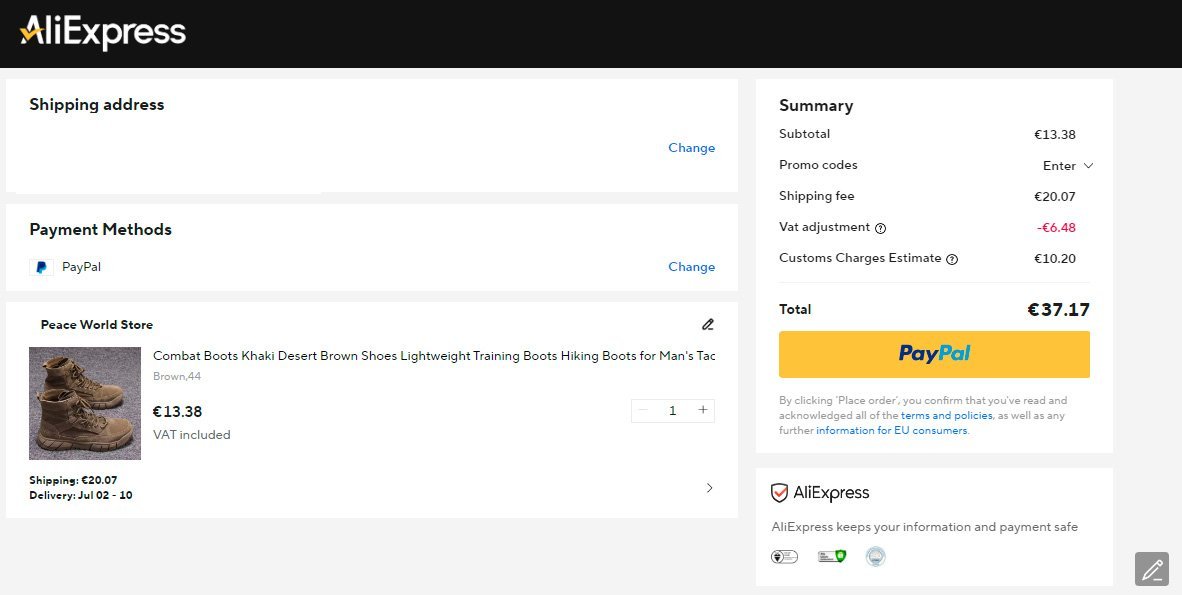The height and width of the screenshot is (595, 1182).
Task: Click the Delivery: Jul 02 - 10 text
Action: pos(81,495)
